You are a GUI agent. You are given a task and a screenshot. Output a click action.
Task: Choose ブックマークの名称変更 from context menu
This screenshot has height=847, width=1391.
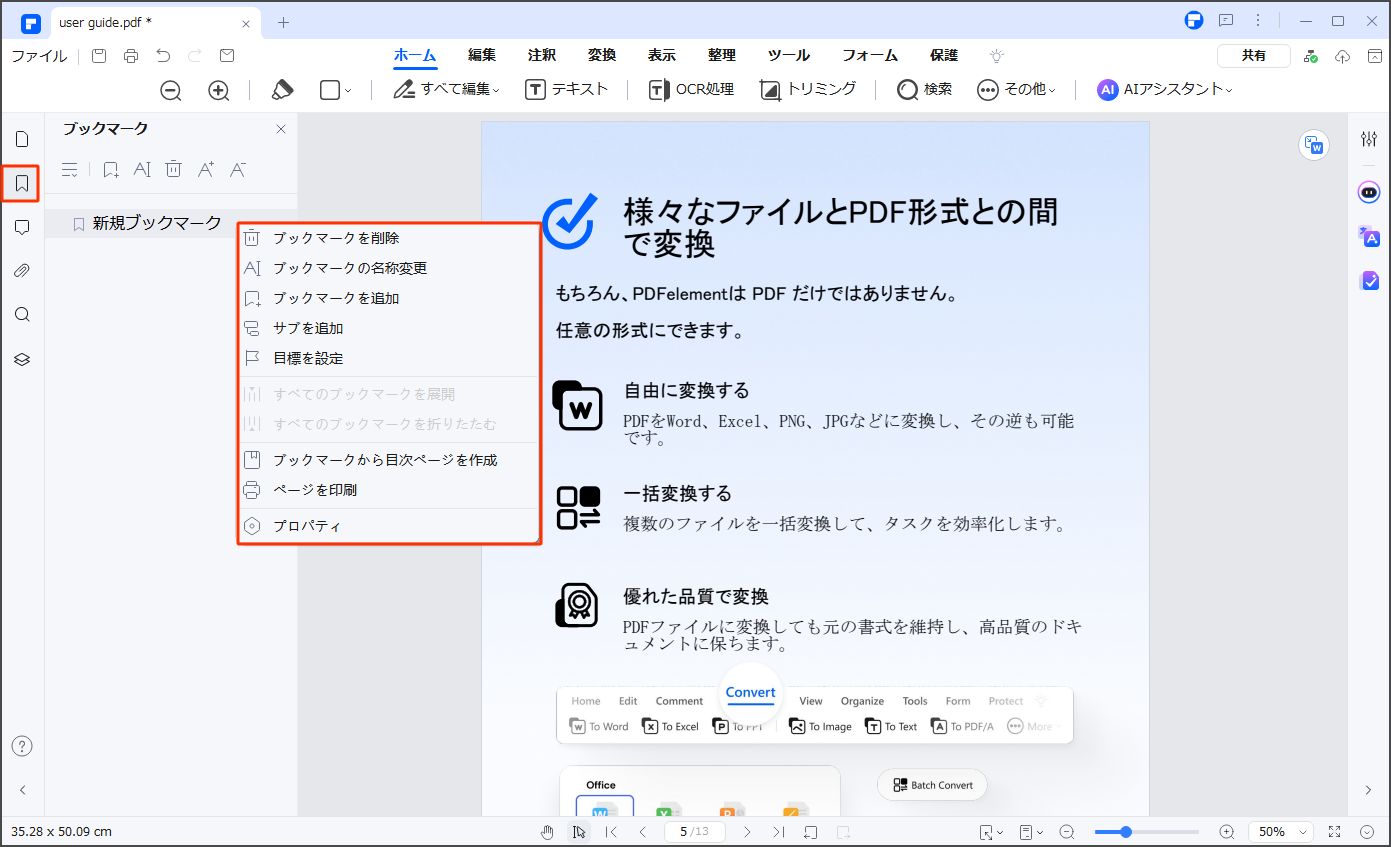389,268
